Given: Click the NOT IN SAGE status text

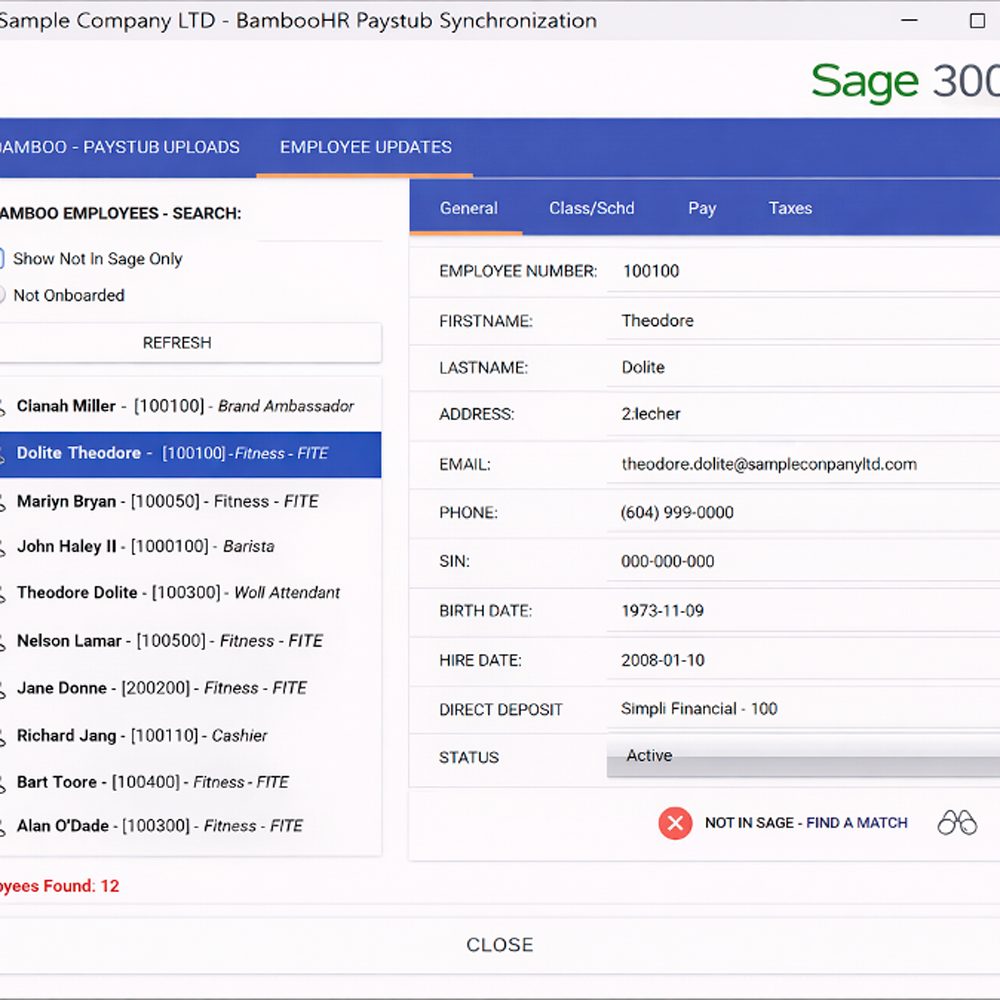Looking at the screenshot, I should pos(749,823).
